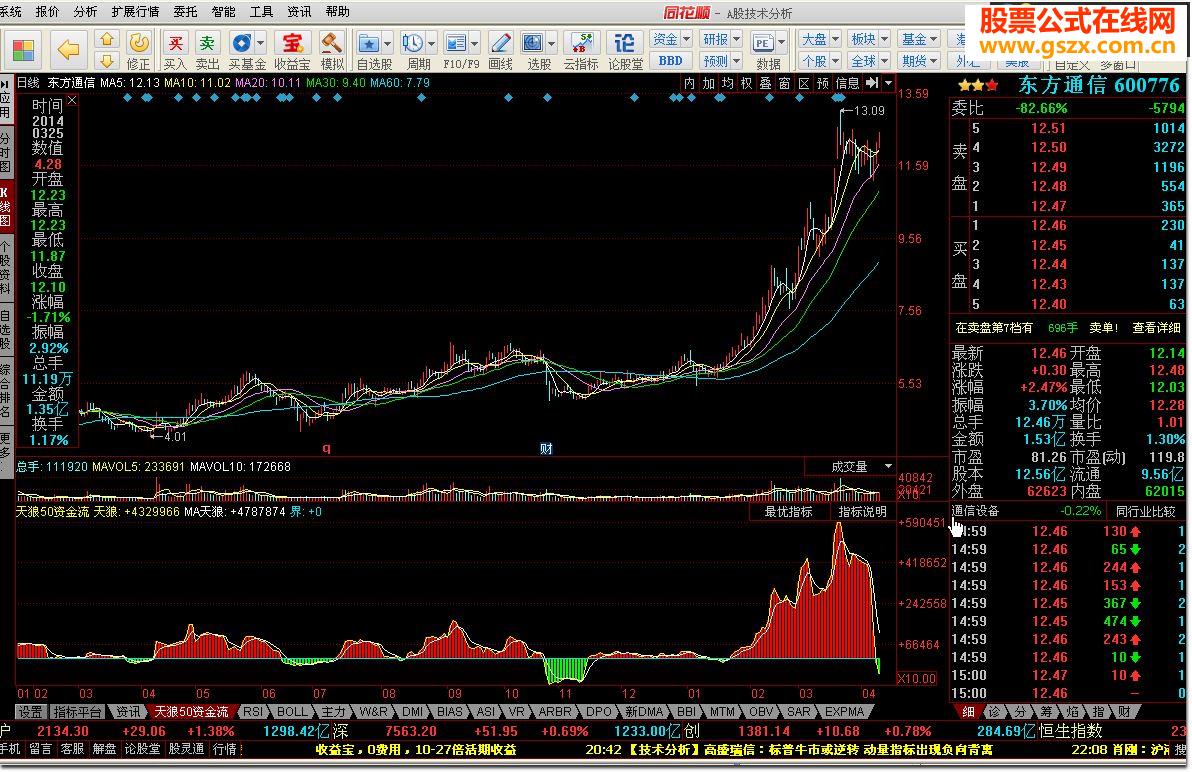Click the yellow down arrow icon
This screenshot has width=1192, height=772.
(106, 61)
